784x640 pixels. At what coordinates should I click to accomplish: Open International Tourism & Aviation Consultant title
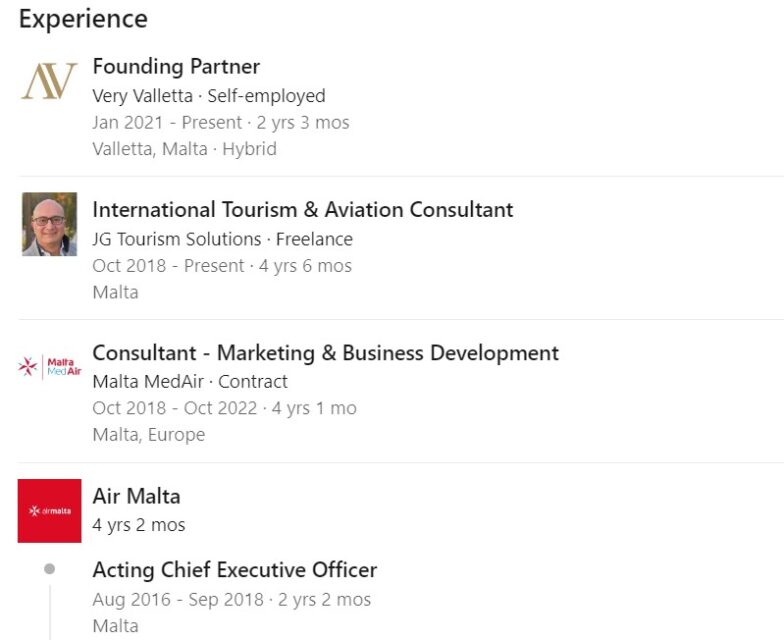(x=302, y=210)
